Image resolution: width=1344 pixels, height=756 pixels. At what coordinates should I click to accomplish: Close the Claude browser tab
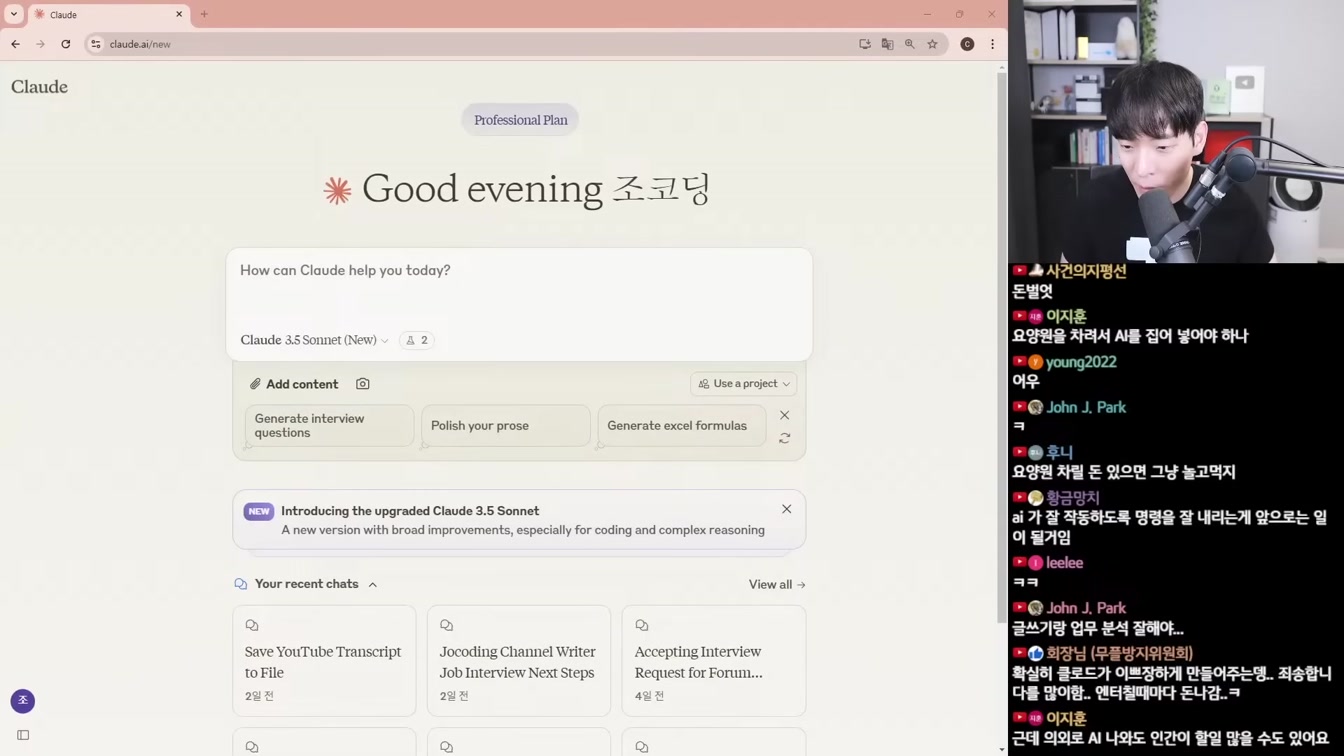[x=179, y=14]
